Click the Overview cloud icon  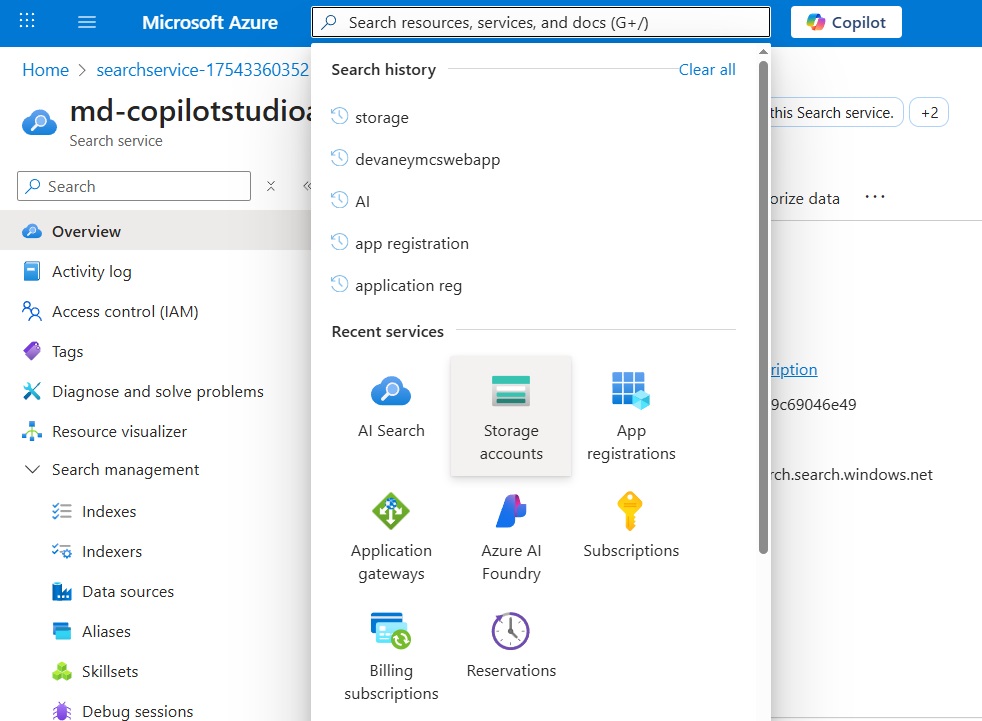32,231
